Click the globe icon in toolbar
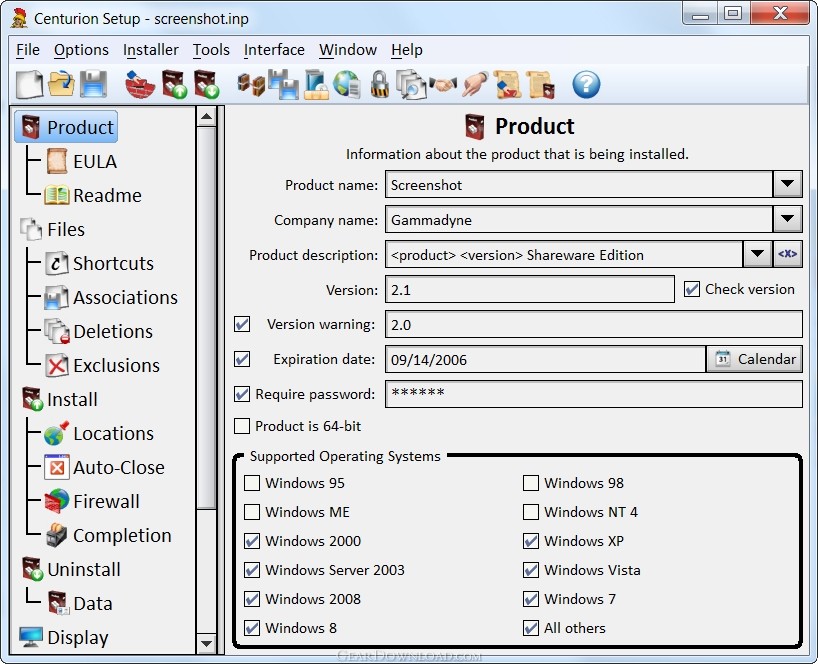Screen dimensions: 818x664 point(347,84)
